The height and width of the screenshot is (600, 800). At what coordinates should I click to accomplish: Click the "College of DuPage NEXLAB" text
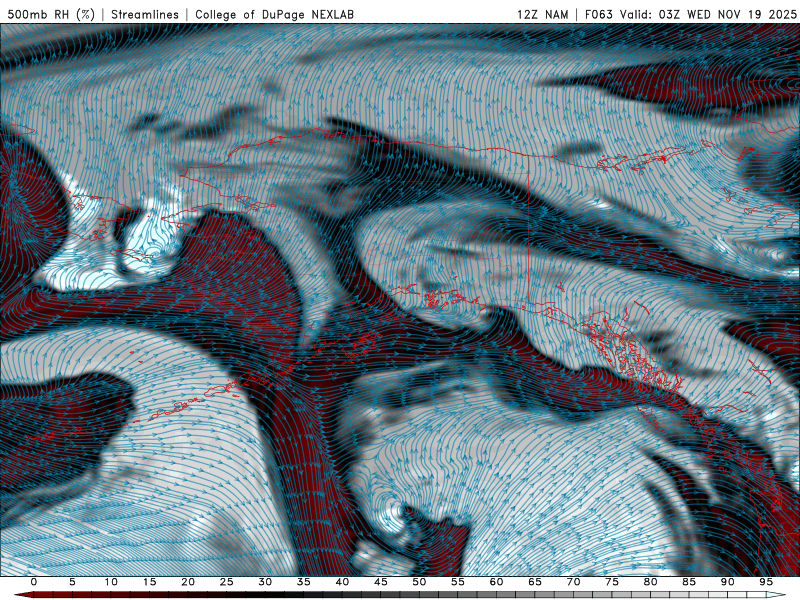click(274, 14)
